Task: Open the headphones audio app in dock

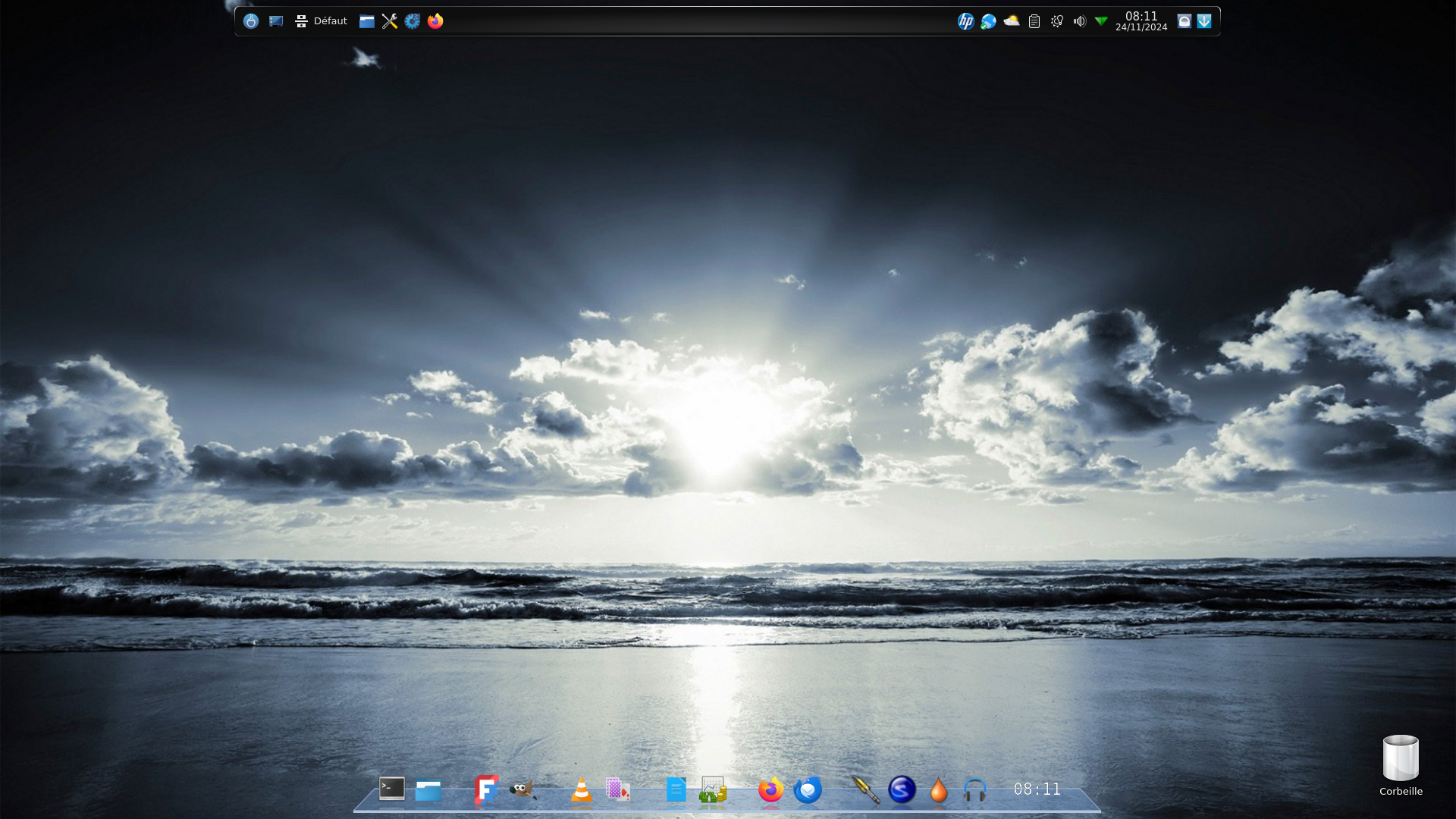Action: [975, 789]
